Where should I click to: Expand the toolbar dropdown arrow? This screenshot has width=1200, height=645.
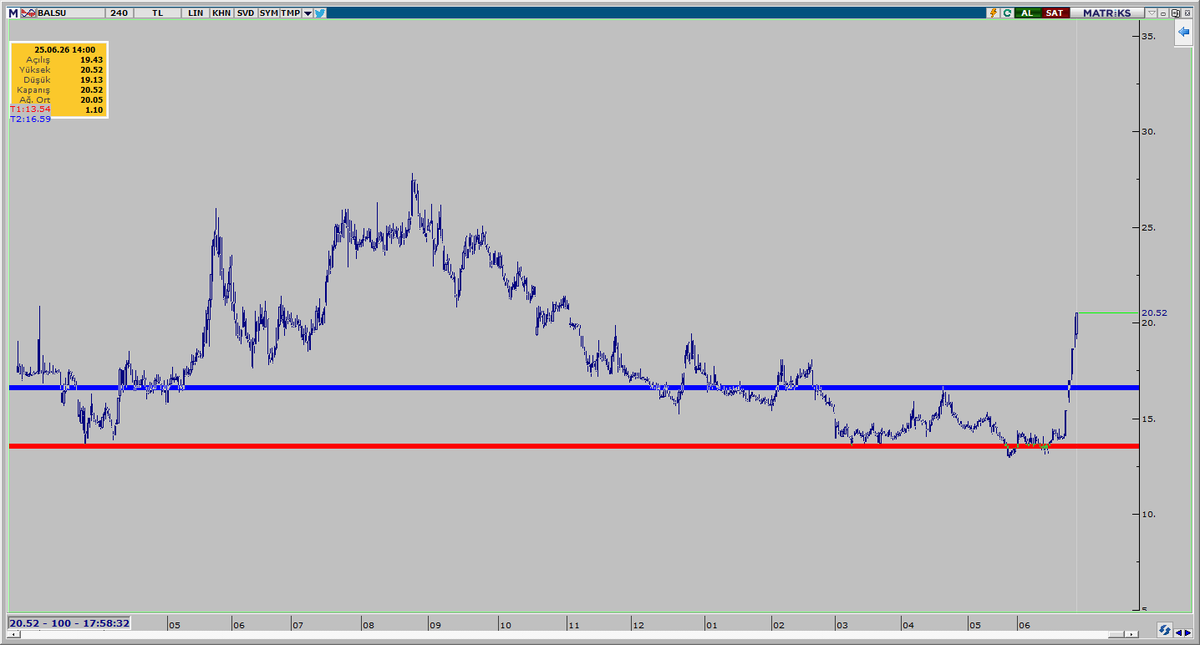(307, 13)
